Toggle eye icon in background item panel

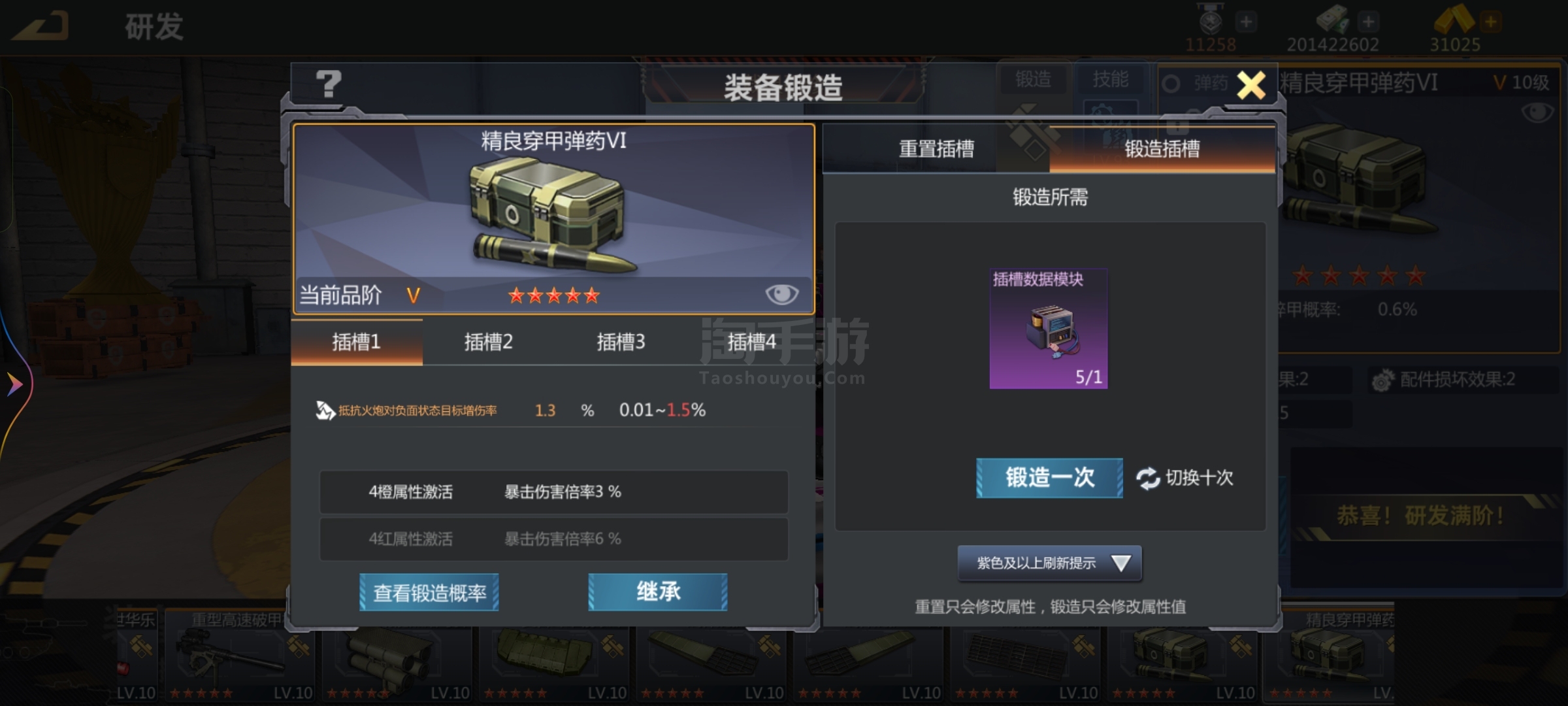1537,112
